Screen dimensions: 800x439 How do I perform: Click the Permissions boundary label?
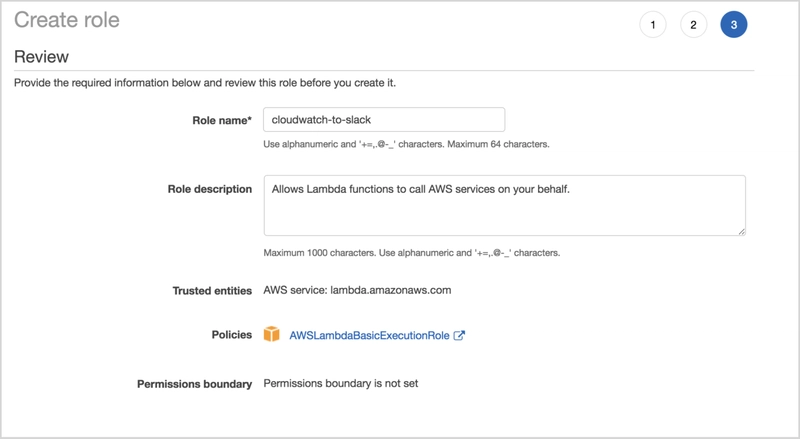pyautogui.click(x=194, y=383)
